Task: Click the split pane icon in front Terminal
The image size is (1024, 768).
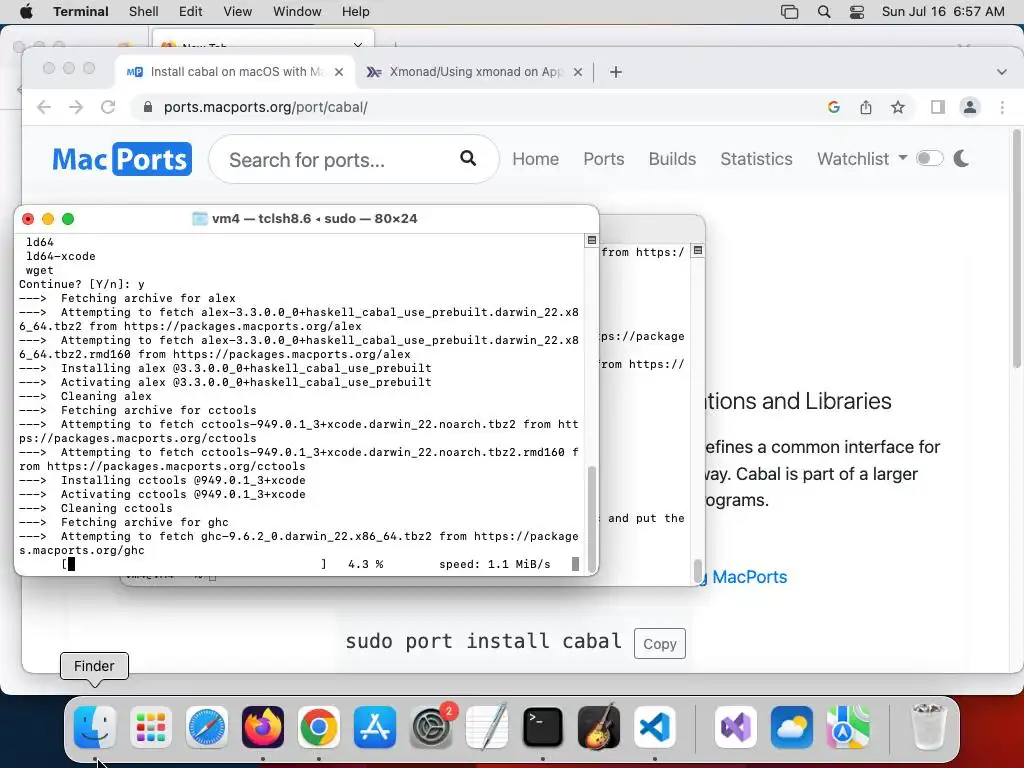Action: (x=592, y=240)
